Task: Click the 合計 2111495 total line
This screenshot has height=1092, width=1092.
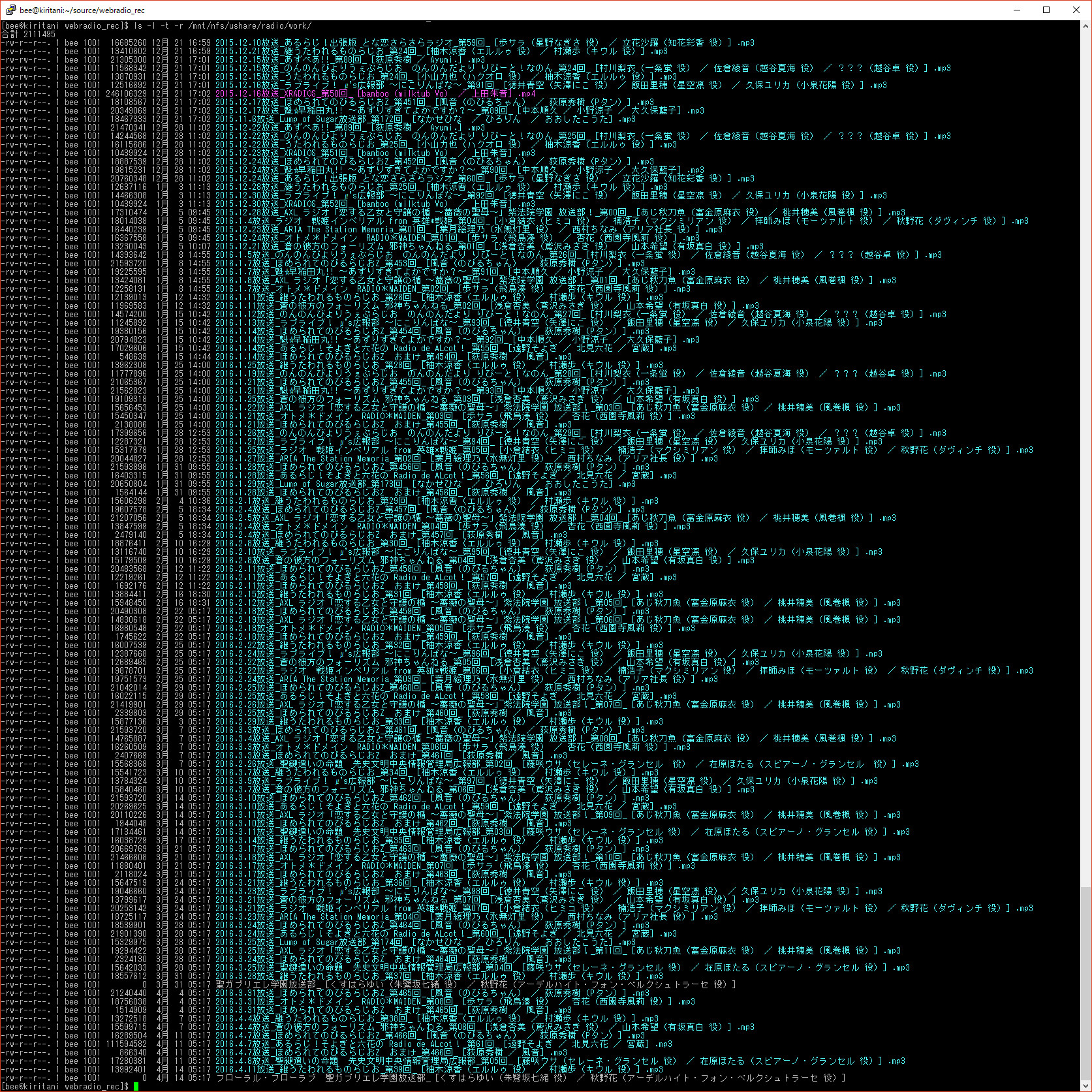Action: 29,35
